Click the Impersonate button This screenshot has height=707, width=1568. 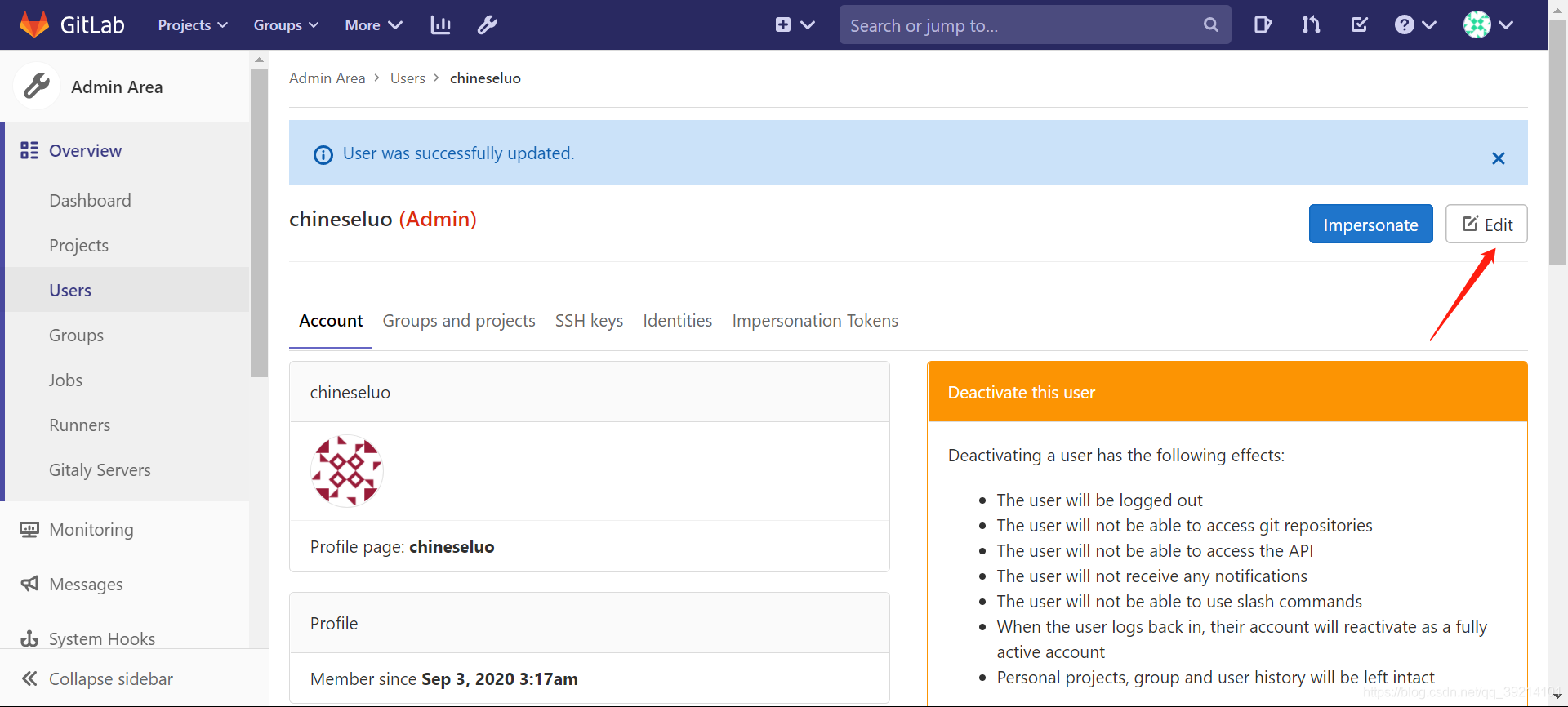point(1370,224)
